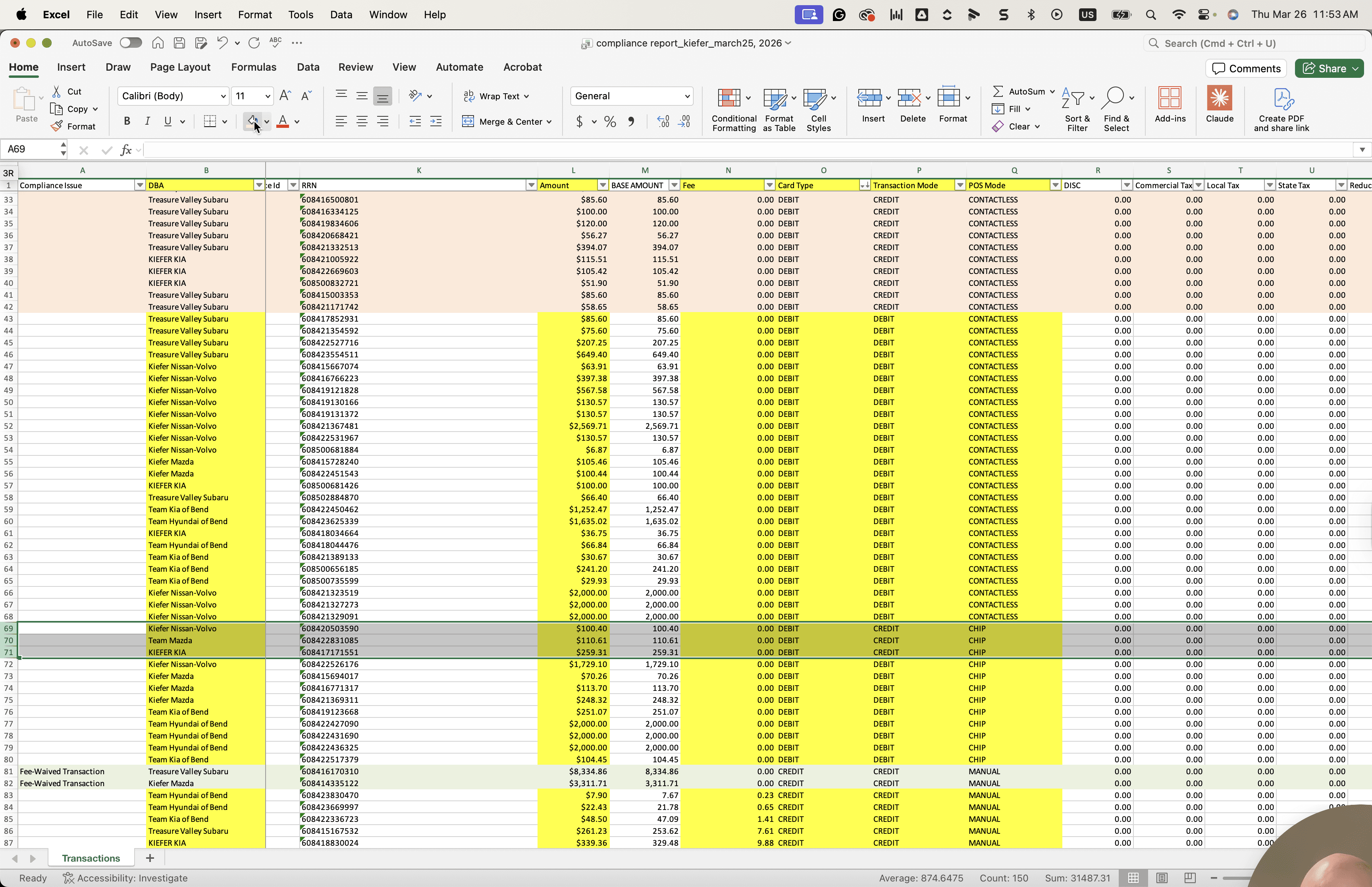Click the Format Painter brush icon
The height and width of the screenshot is (887, 1372).
[56, 126]
